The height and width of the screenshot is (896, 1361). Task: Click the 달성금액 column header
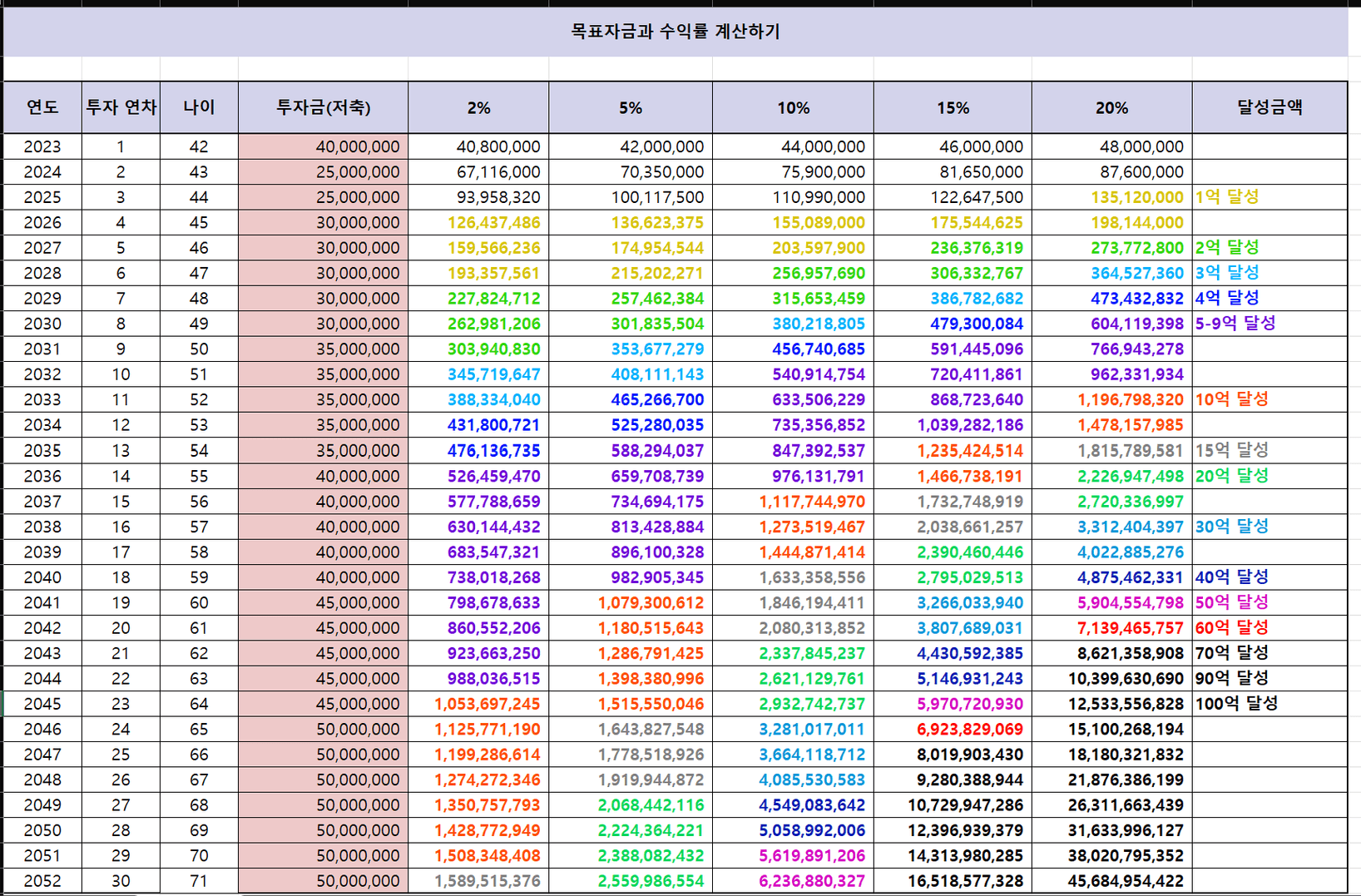point(1269,107)
